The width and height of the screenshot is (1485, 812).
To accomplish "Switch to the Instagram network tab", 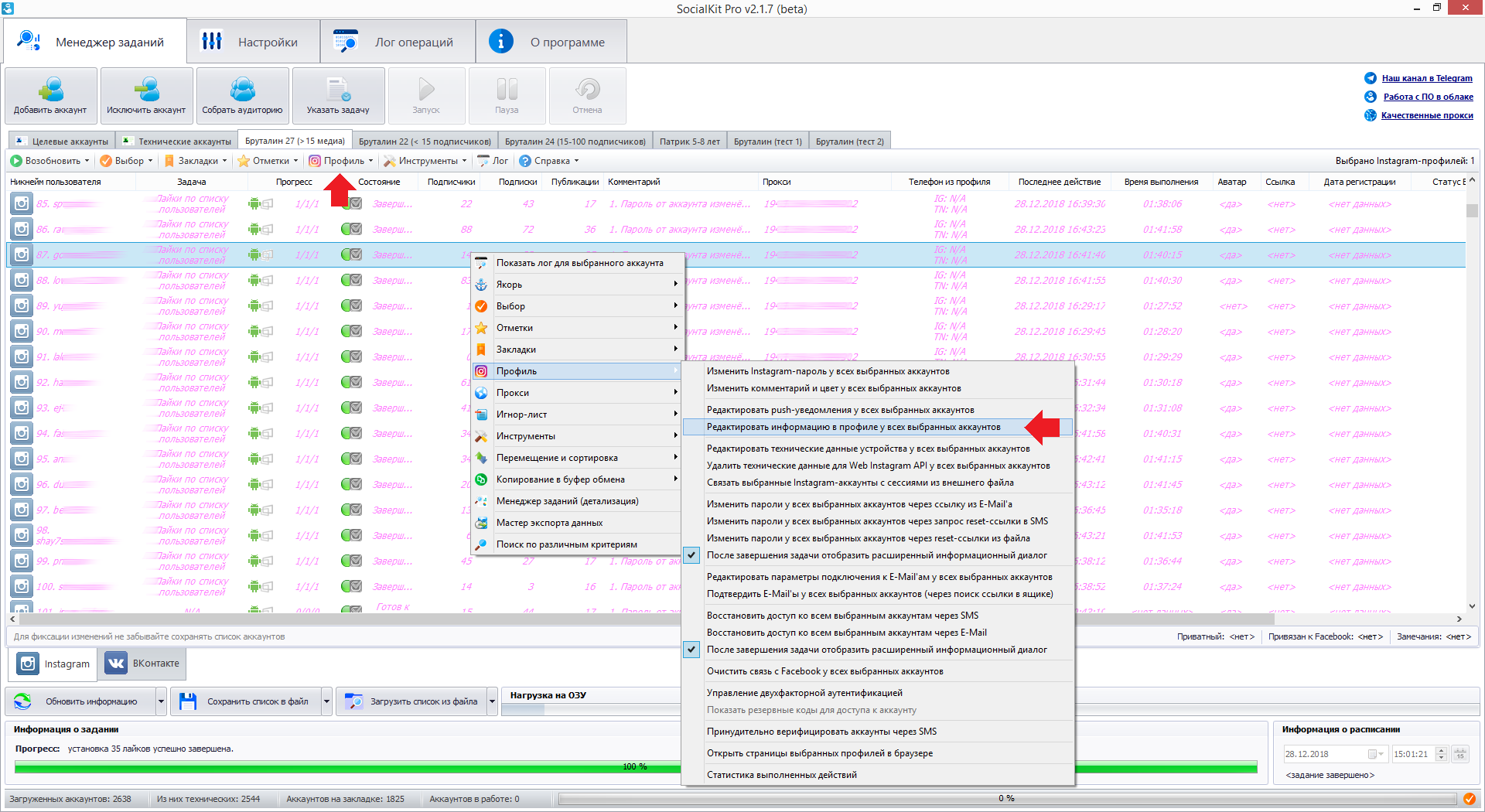I will (x=54, y=664).
